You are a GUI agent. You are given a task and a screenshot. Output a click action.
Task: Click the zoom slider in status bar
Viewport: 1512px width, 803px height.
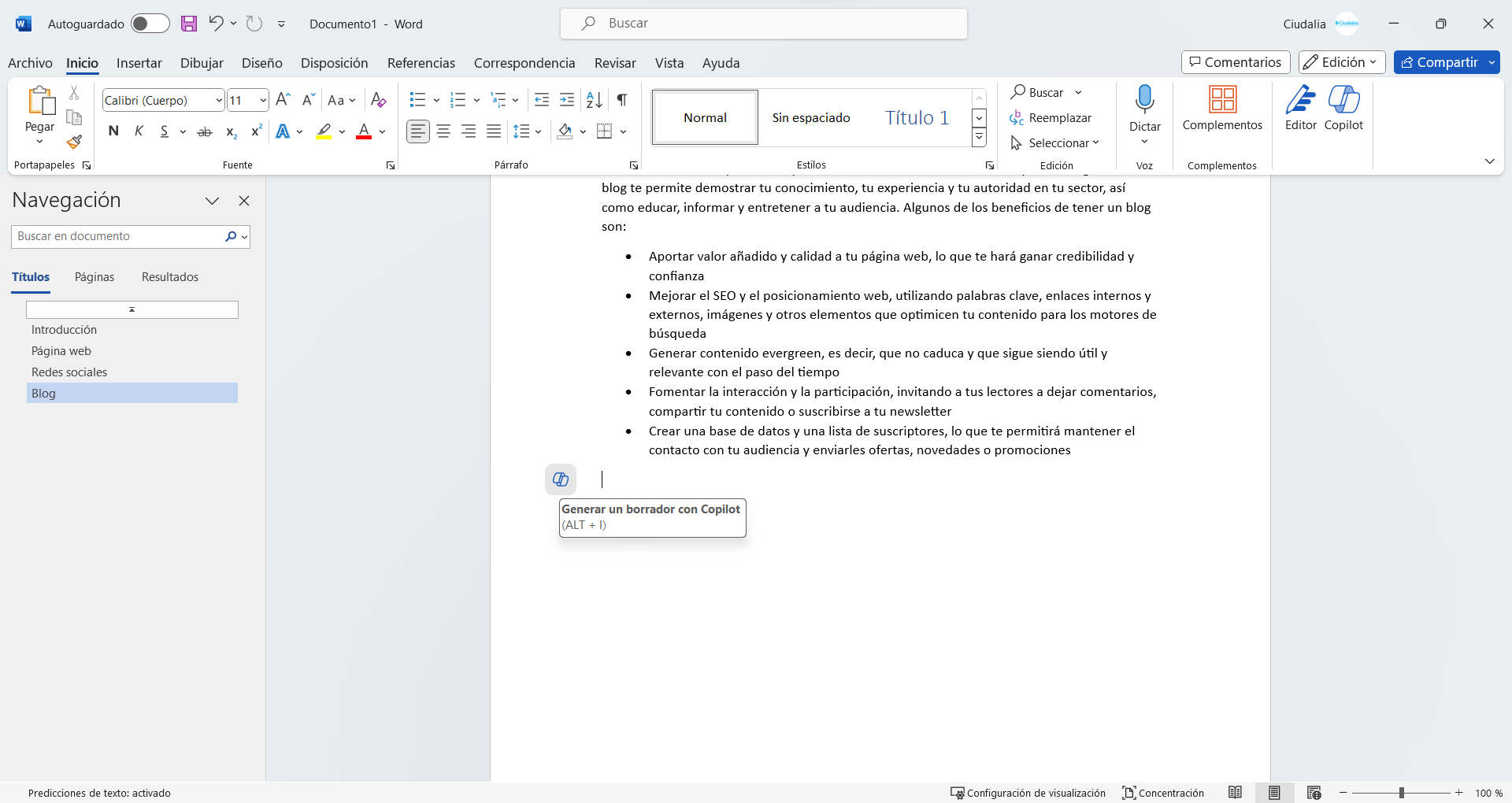[1401, 793]
